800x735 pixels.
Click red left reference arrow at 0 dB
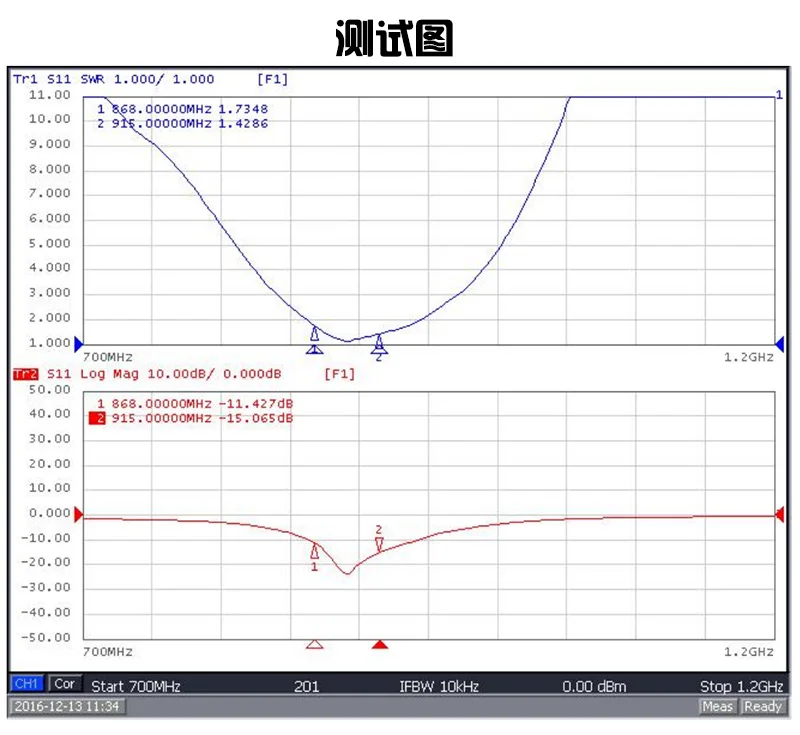pos(79,514)
